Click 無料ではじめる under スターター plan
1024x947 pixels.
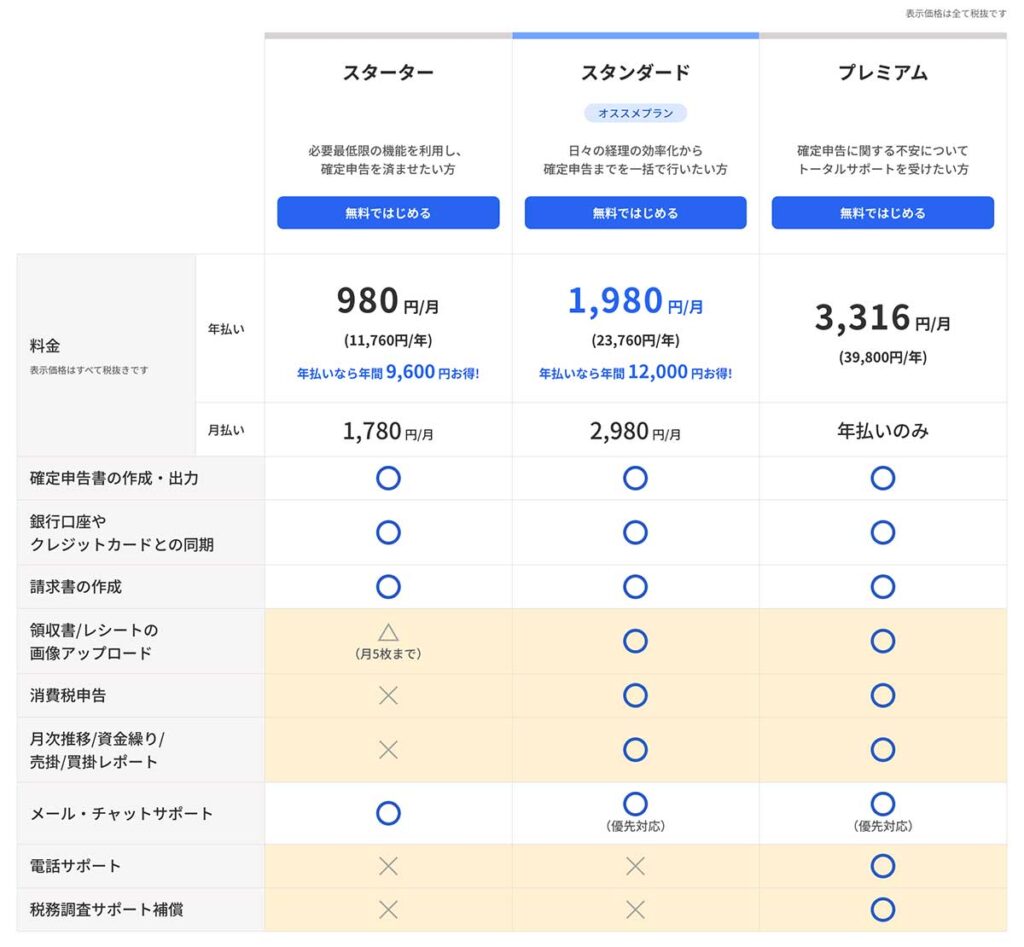click(388, 213)
